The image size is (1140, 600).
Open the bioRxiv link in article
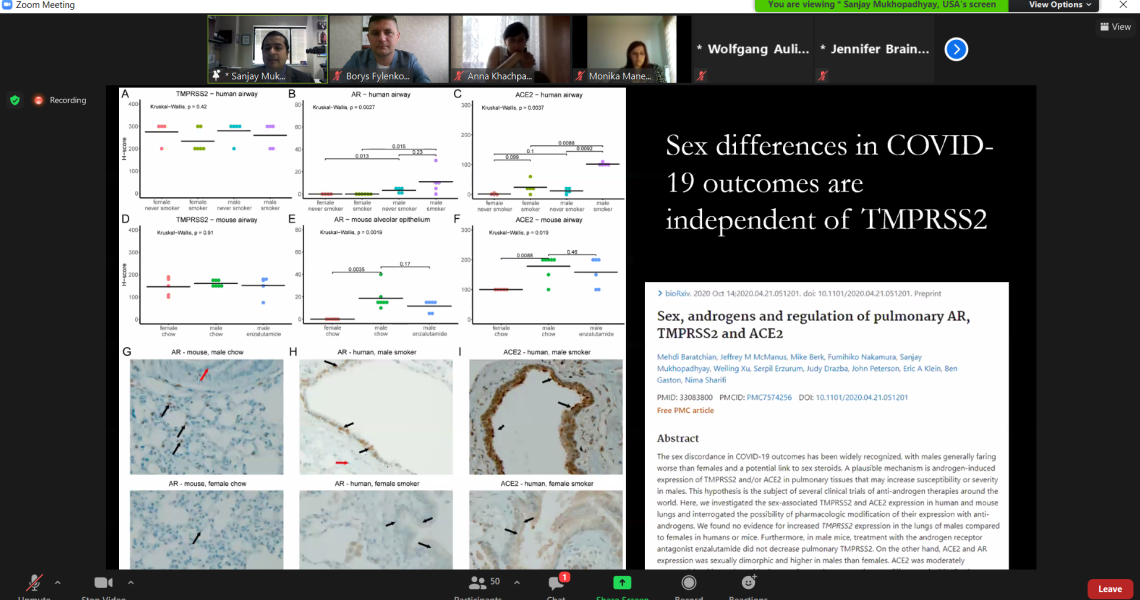(678, 294)
